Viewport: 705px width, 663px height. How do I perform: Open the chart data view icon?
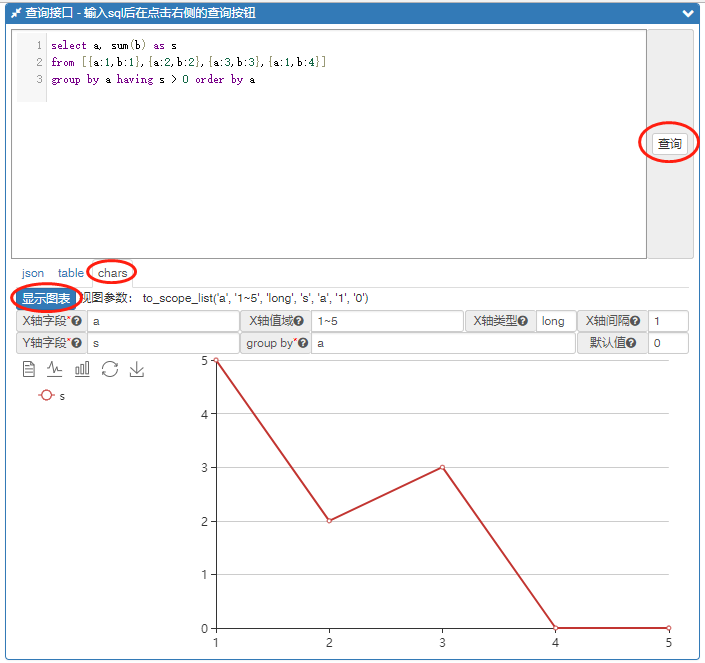click(x=29, y=369)
